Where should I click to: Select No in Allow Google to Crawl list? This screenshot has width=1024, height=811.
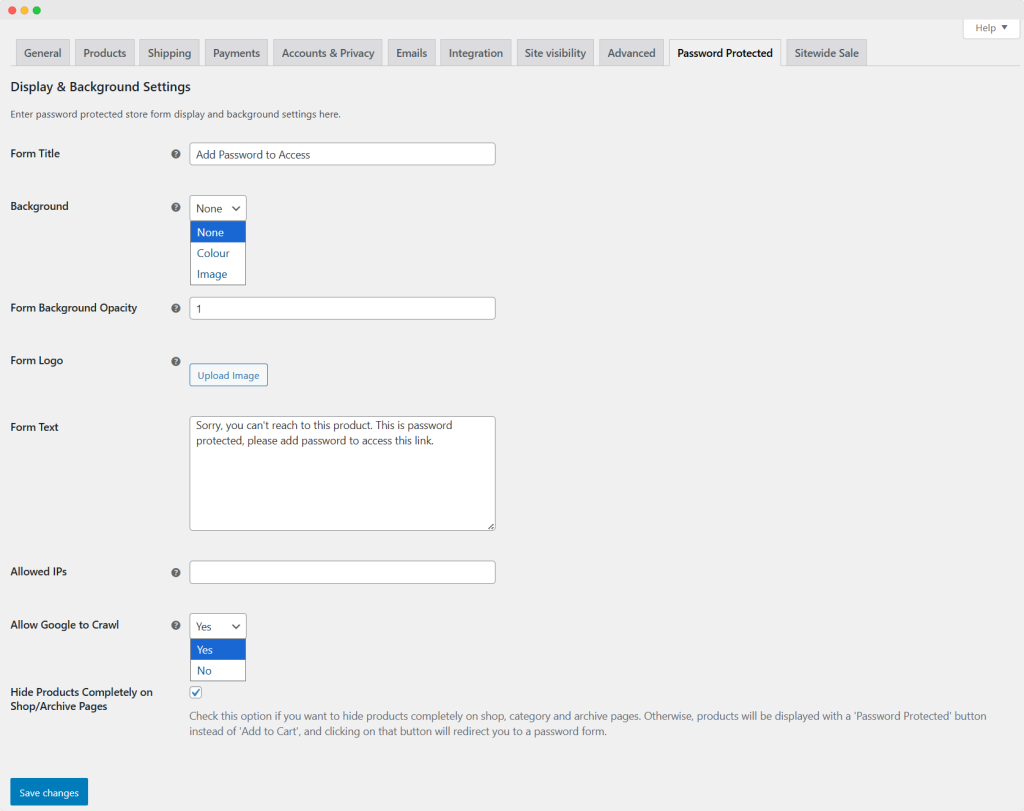coord(205,670)
